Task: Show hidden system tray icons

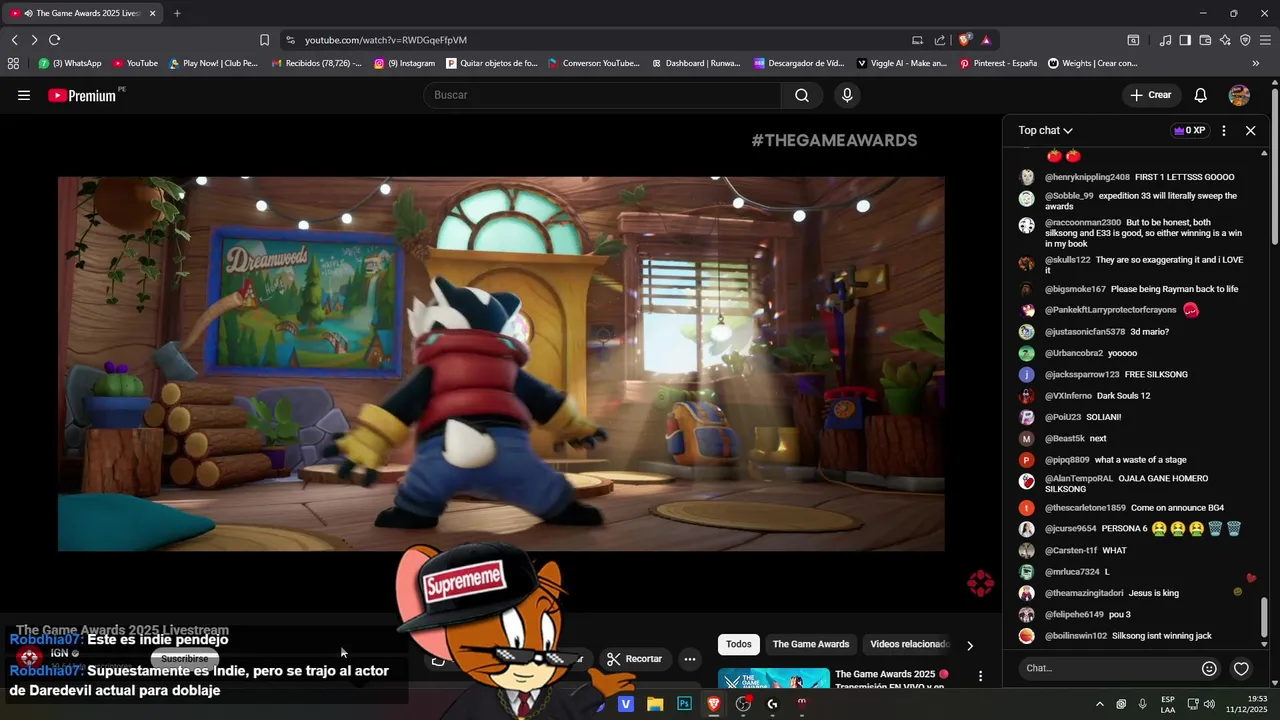Action: (x=1100, y=704)
